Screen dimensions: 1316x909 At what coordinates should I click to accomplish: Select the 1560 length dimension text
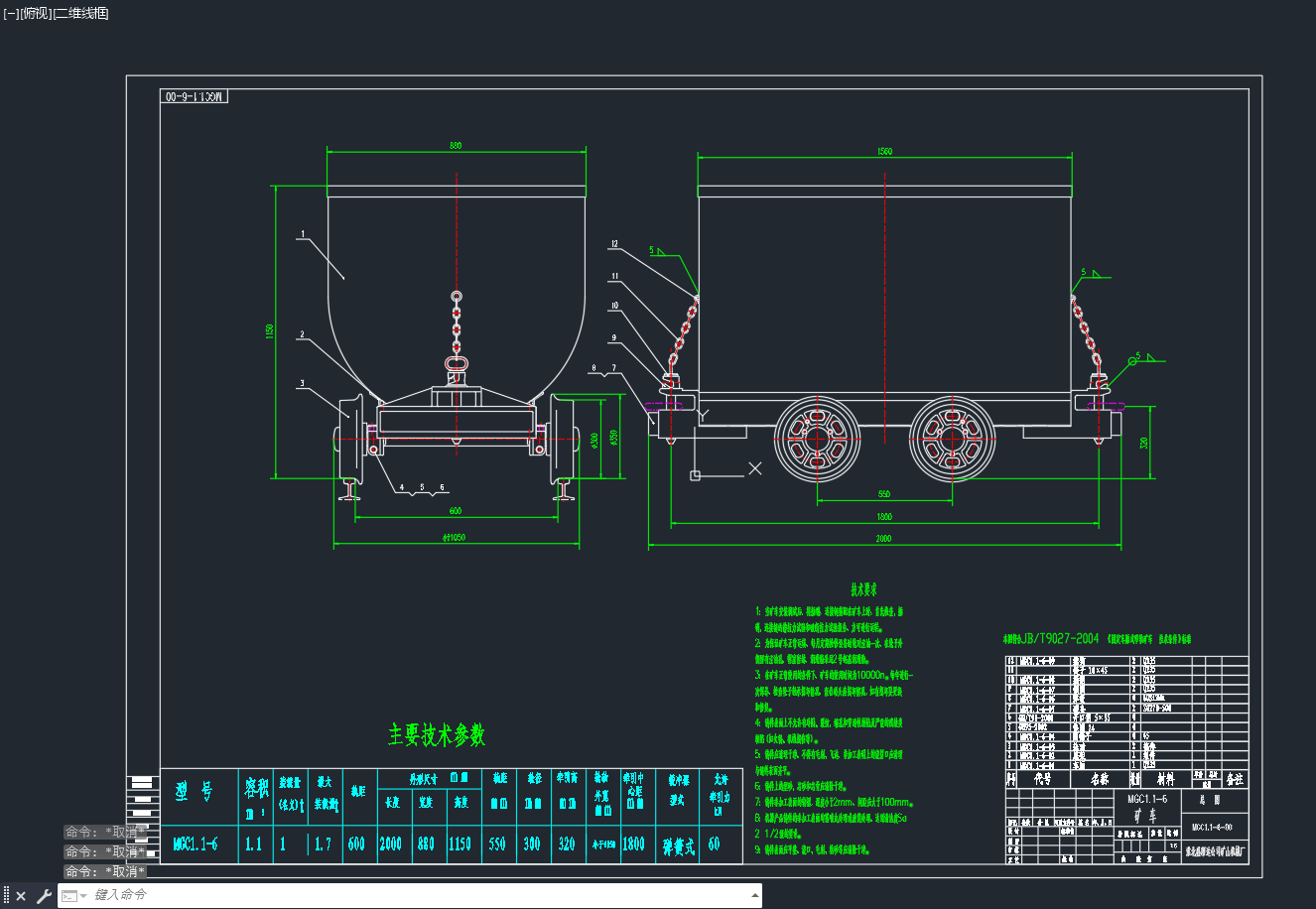click(x=884, y=152)
